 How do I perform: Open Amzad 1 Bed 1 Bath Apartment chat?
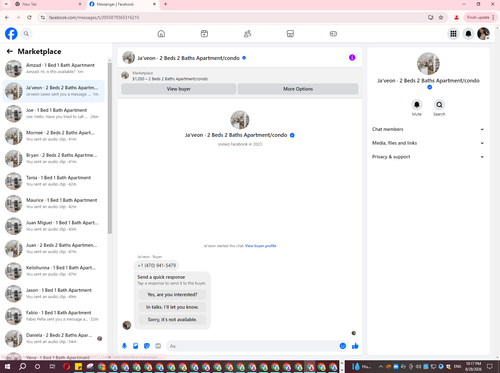(54, 68)
